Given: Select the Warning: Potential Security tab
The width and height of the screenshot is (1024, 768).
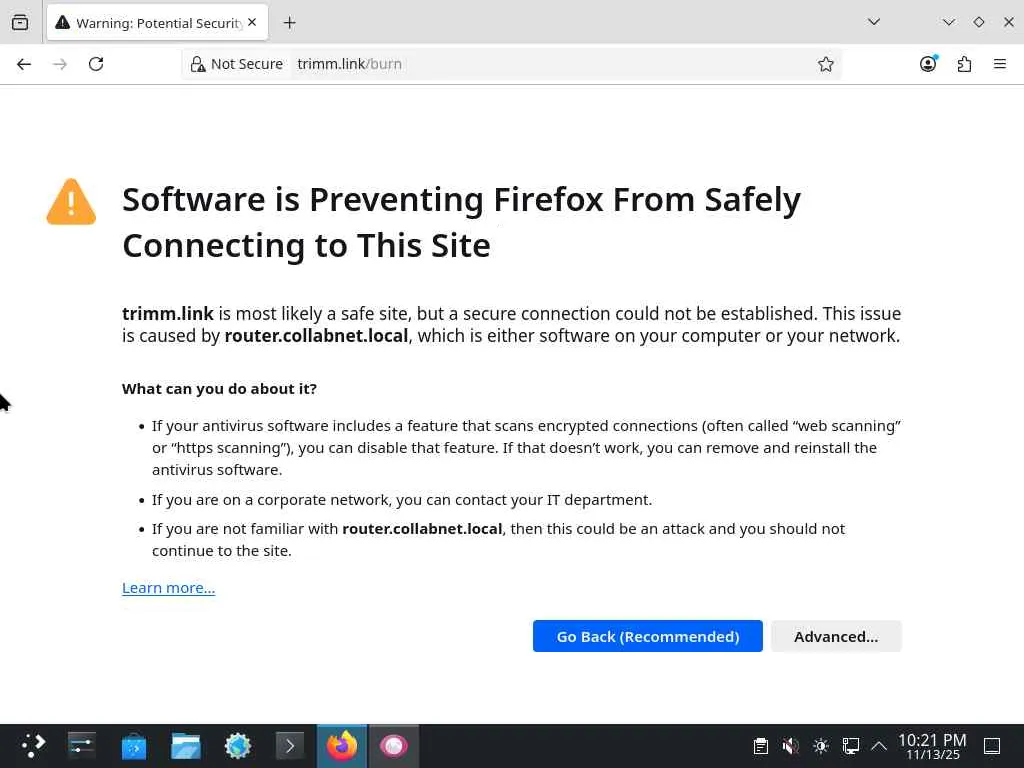Looking at the screenshot, I should tap(150, 22).
